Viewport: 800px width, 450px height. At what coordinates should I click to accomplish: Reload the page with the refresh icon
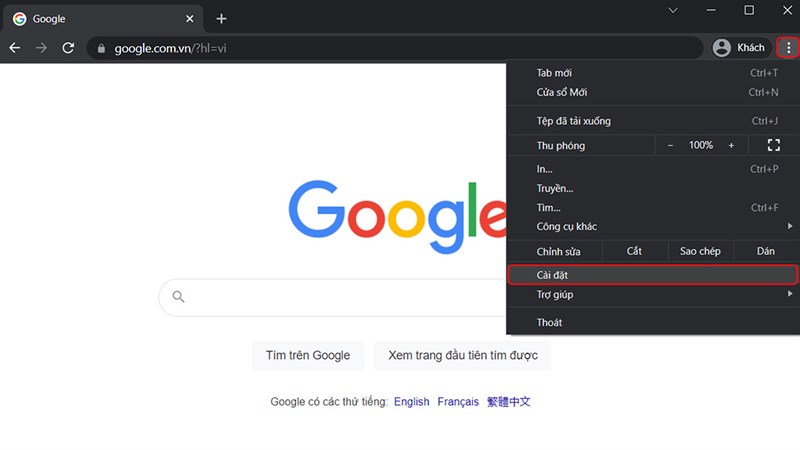pos(68,48)
